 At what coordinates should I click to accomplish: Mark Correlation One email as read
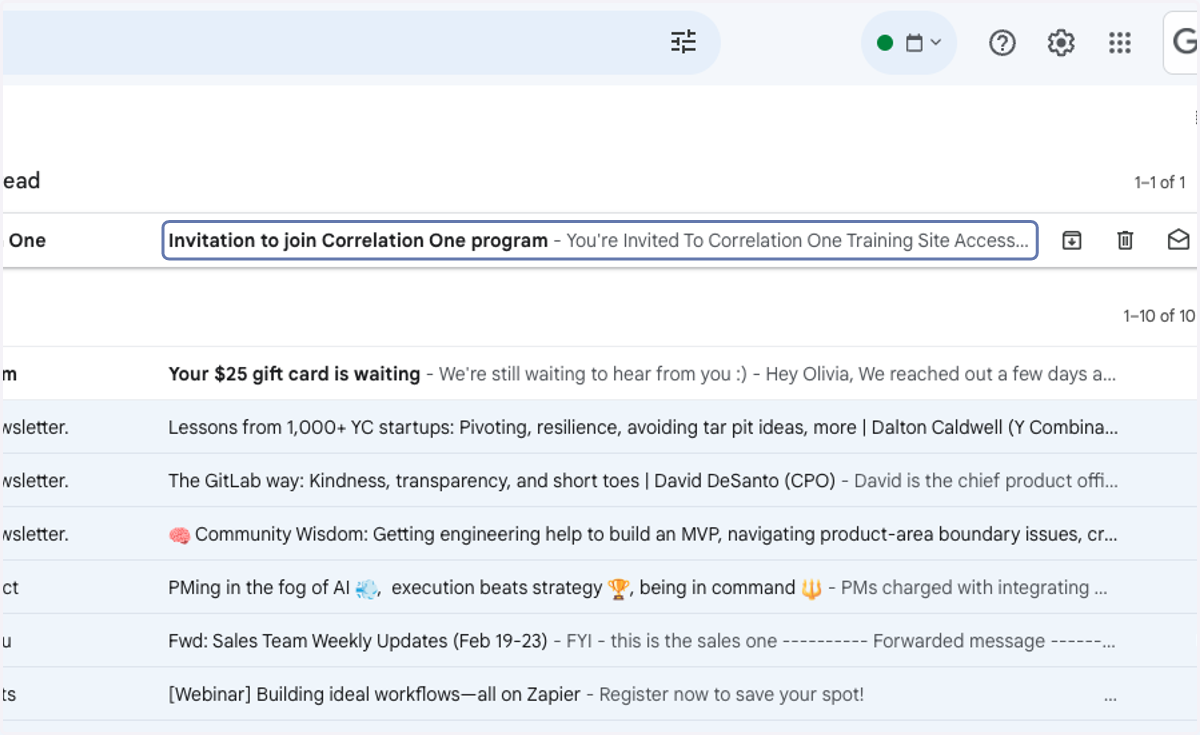point(1178,240)
